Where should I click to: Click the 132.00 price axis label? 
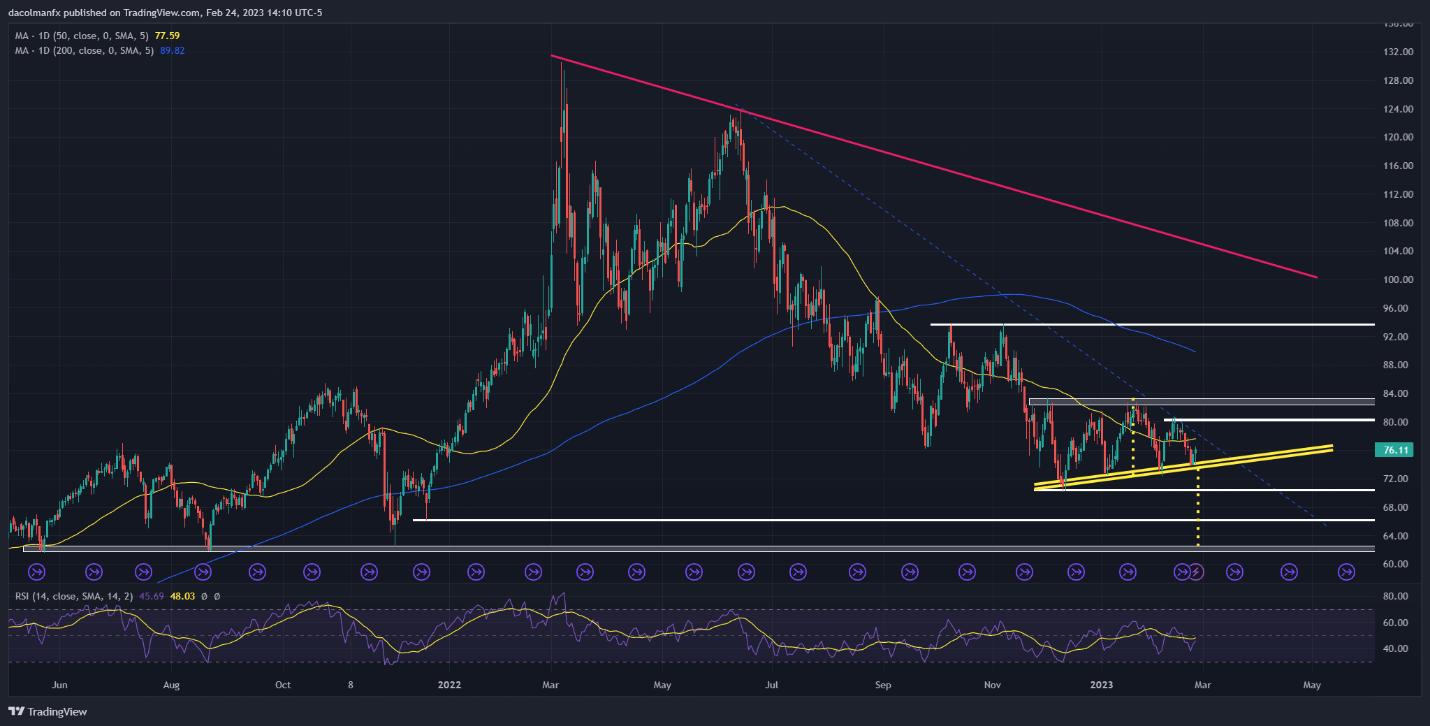tap(1398, 52)
